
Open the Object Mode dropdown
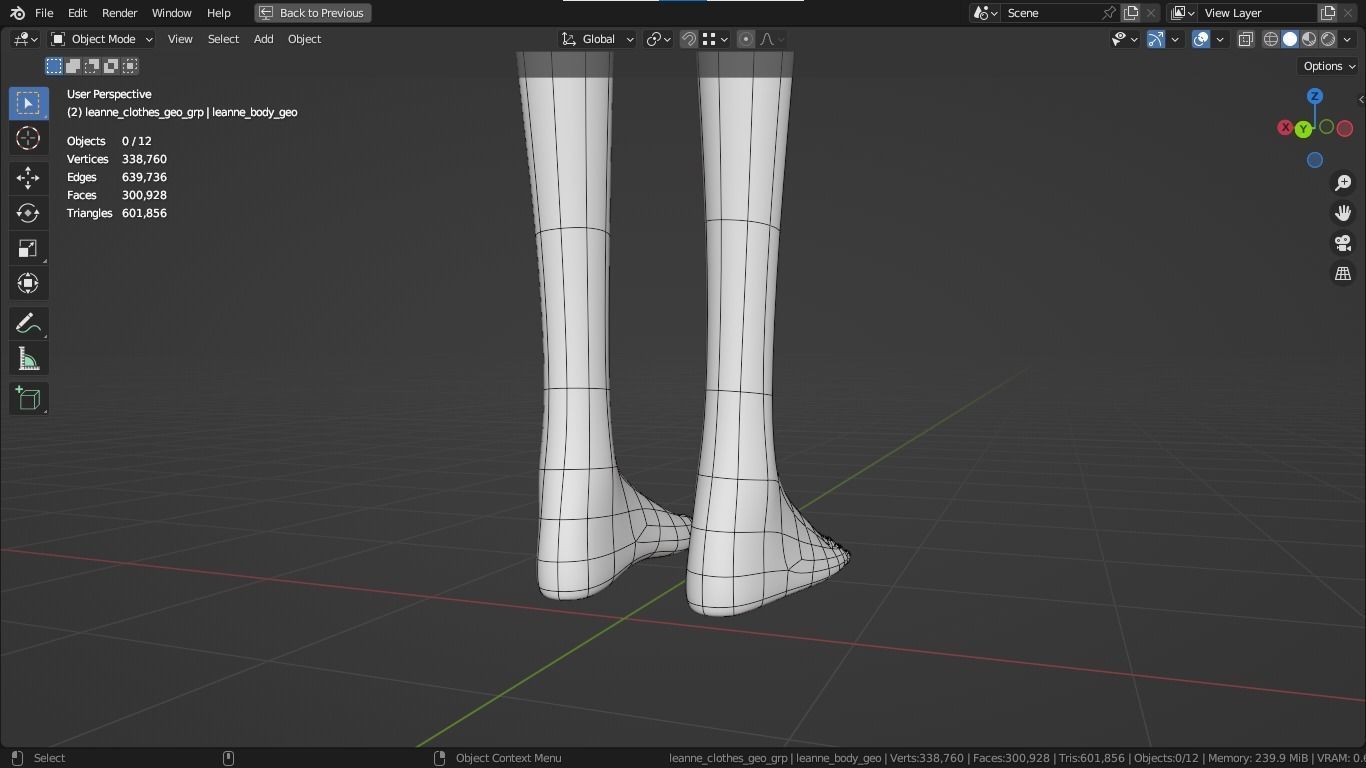click(x=102, y=39)
